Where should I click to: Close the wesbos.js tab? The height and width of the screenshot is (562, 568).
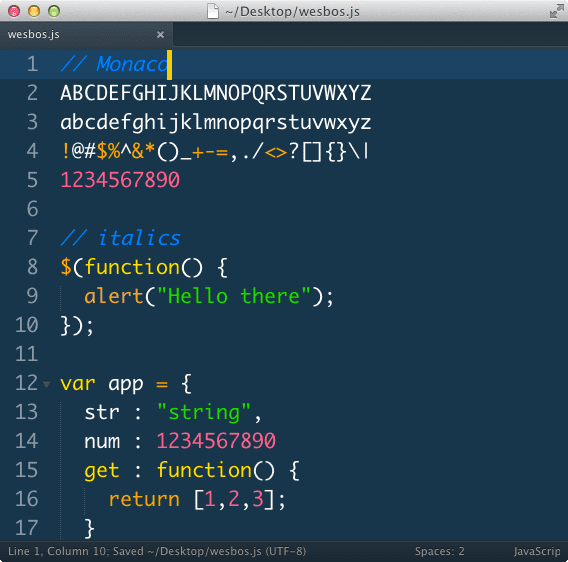click(160, 34)
